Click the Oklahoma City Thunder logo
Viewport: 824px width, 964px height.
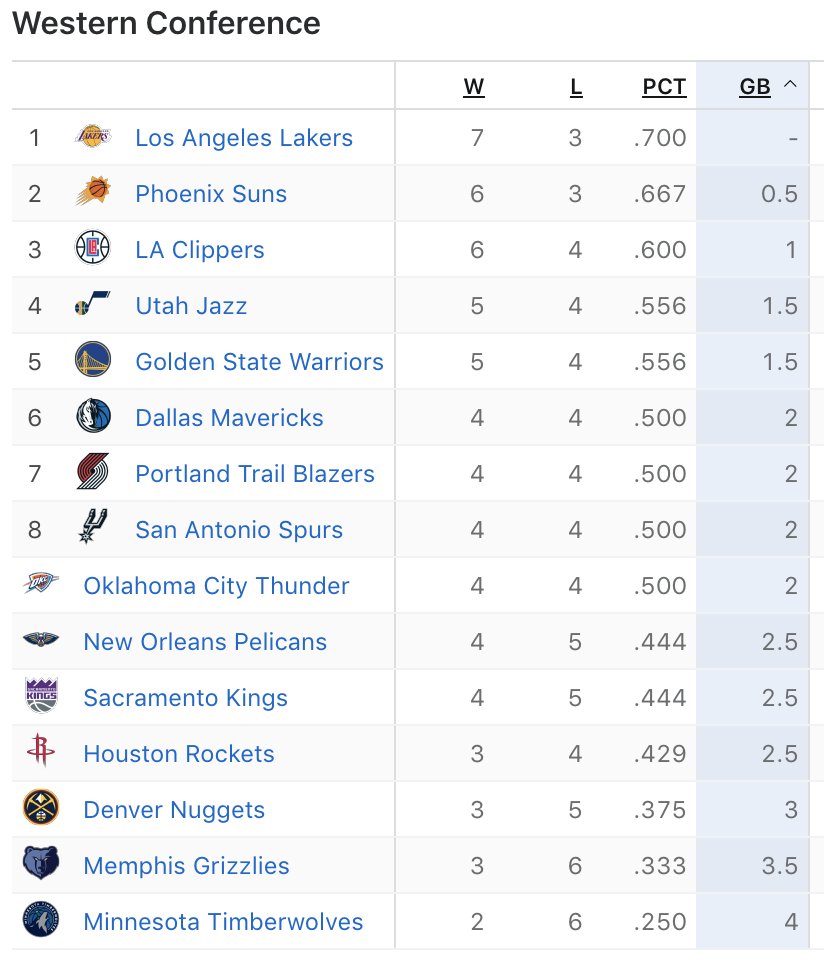point(41,584)
